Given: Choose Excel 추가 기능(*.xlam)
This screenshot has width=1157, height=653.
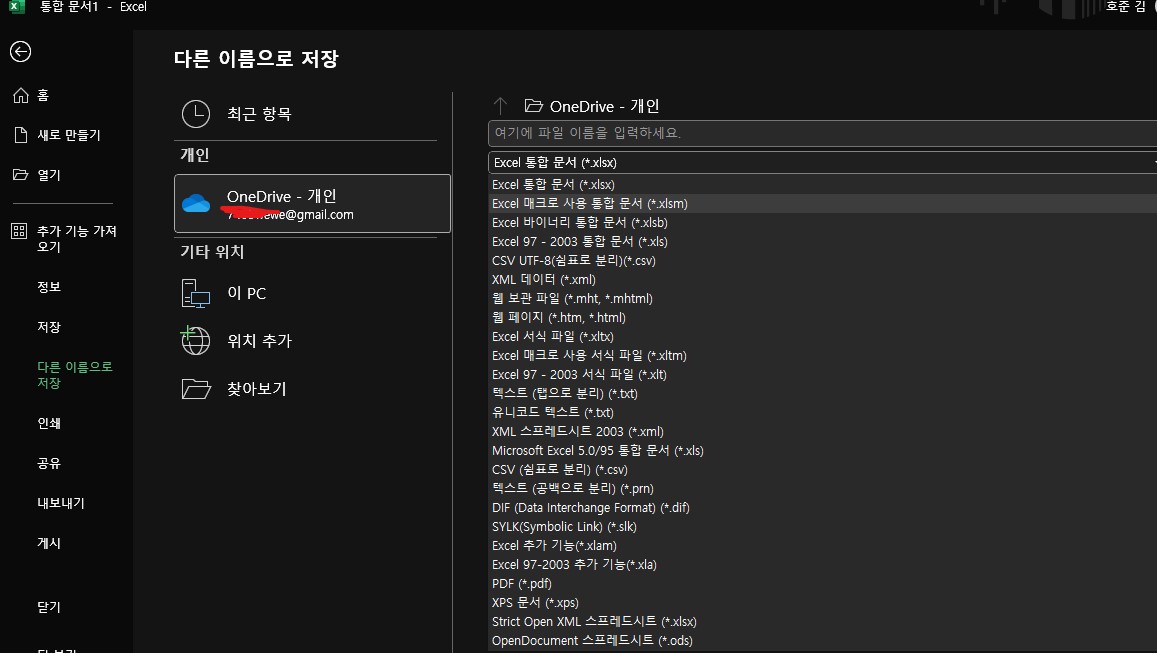Looking at the screenshot, I should pyautogui.click(x=822, y=546).
